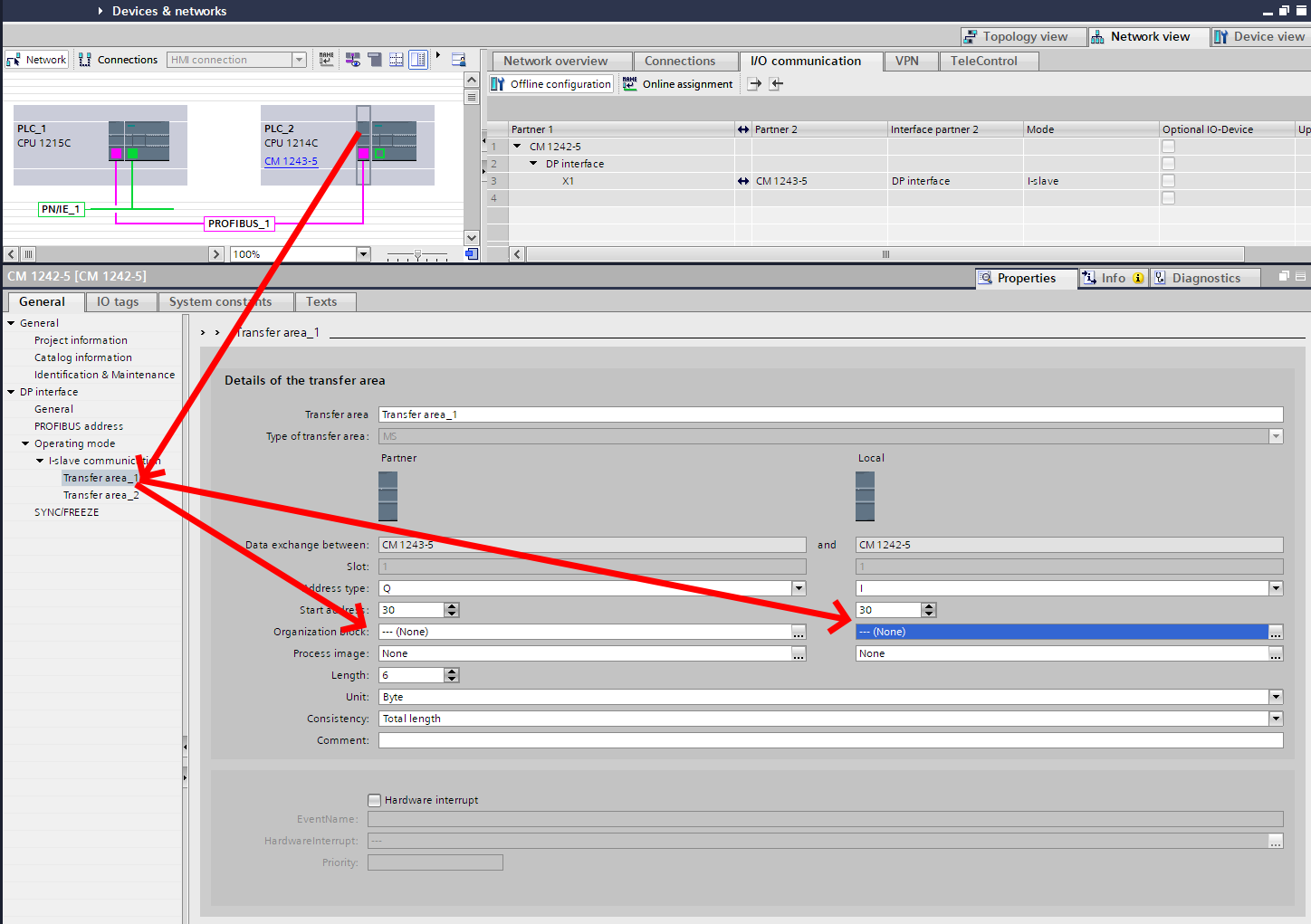Screen dimensions: 1311x924
Task: Collapse the Operating mode tree node
Action: click(x=25, y=443)
